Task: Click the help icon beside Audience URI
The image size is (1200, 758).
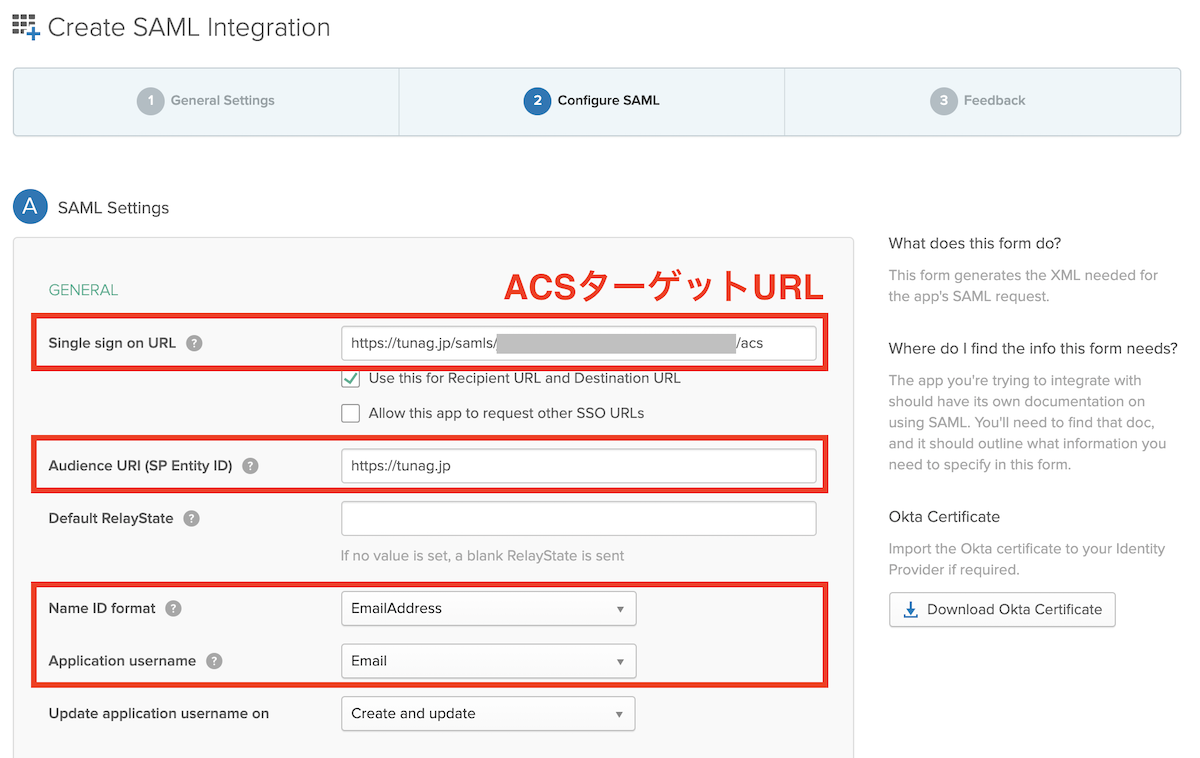Action: click(250, 466)
